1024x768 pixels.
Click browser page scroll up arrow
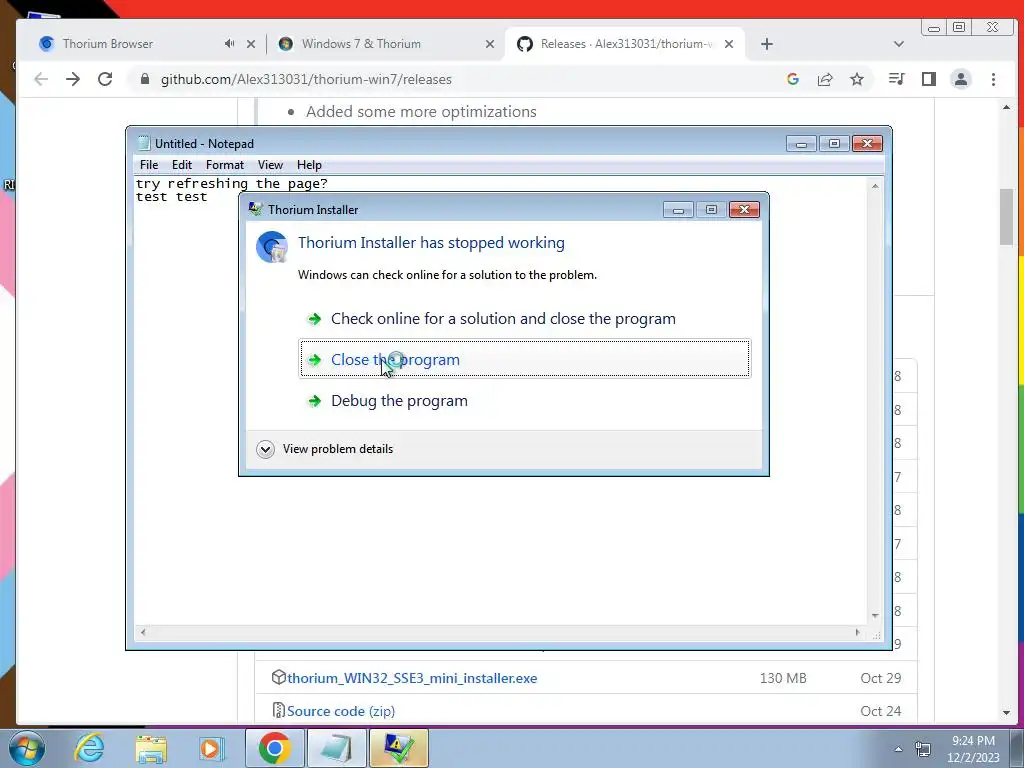coord(1006,107)
